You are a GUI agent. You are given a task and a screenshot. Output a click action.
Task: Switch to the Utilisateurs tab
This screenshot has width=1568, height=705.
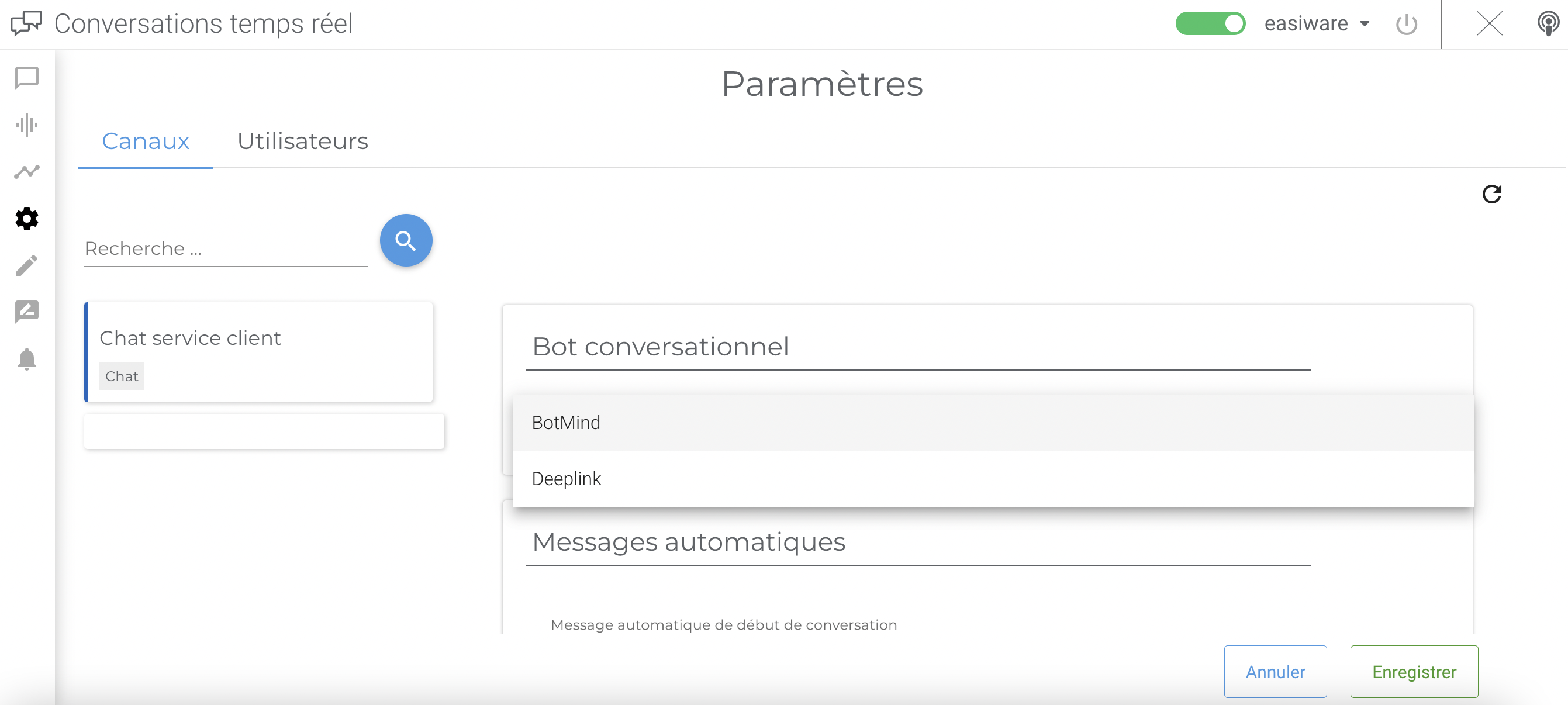pos(302,141)
